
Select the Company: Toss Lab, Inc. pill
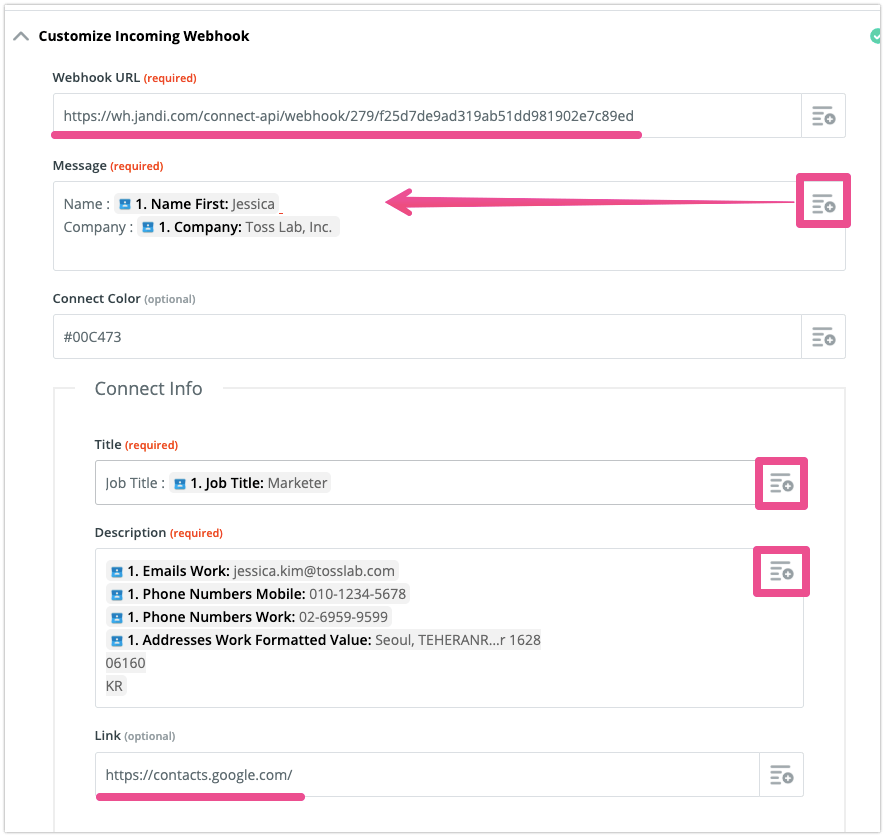click(x=238, y=227)
